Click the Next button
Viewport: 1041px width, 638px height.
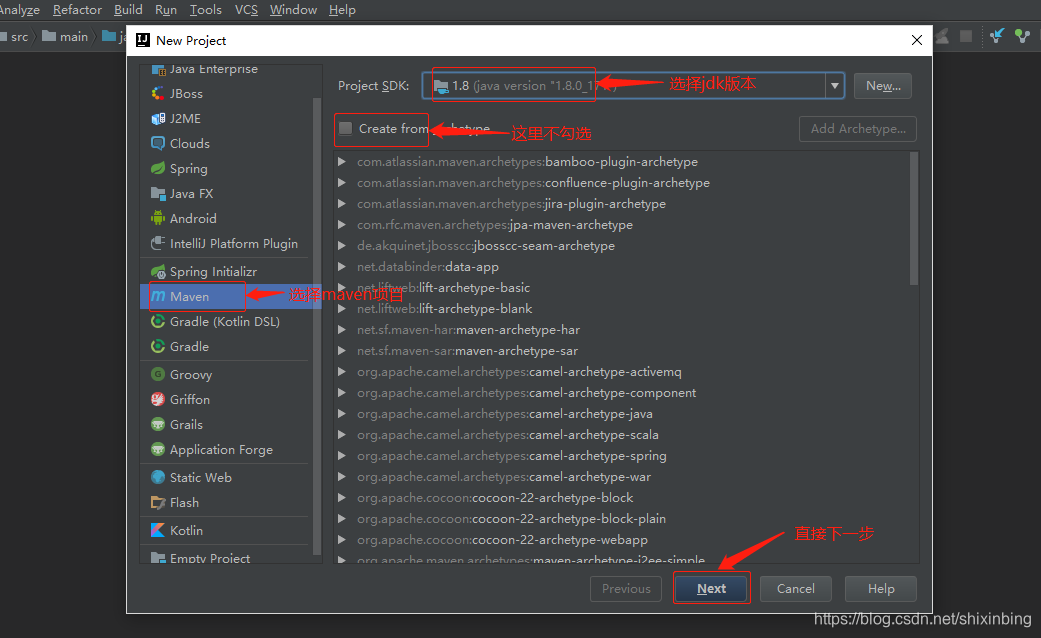pyautogui.click(x=711, y=588)
